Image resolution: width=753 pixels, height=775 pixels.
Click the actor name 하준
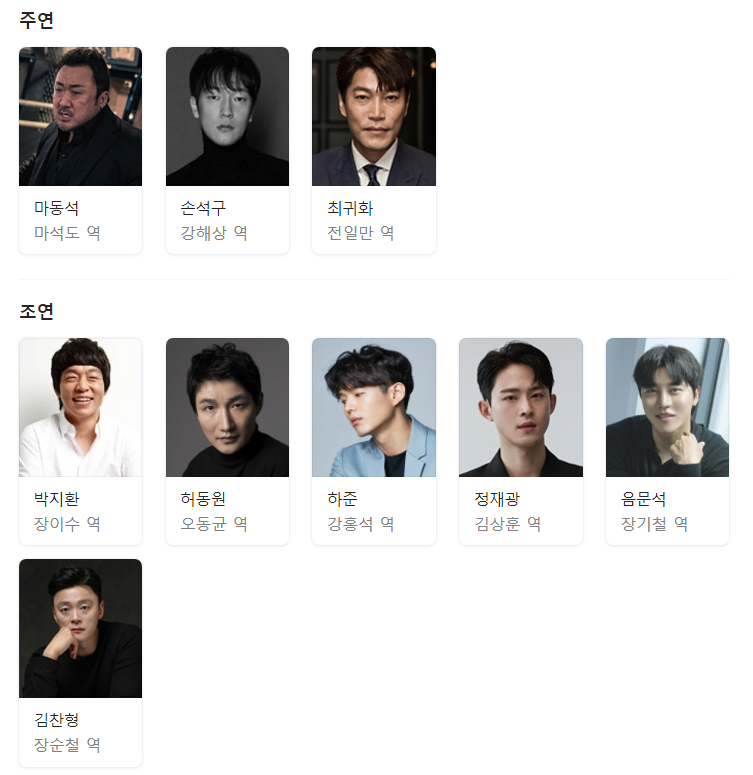pyautogui.click(x=342, y=499)
